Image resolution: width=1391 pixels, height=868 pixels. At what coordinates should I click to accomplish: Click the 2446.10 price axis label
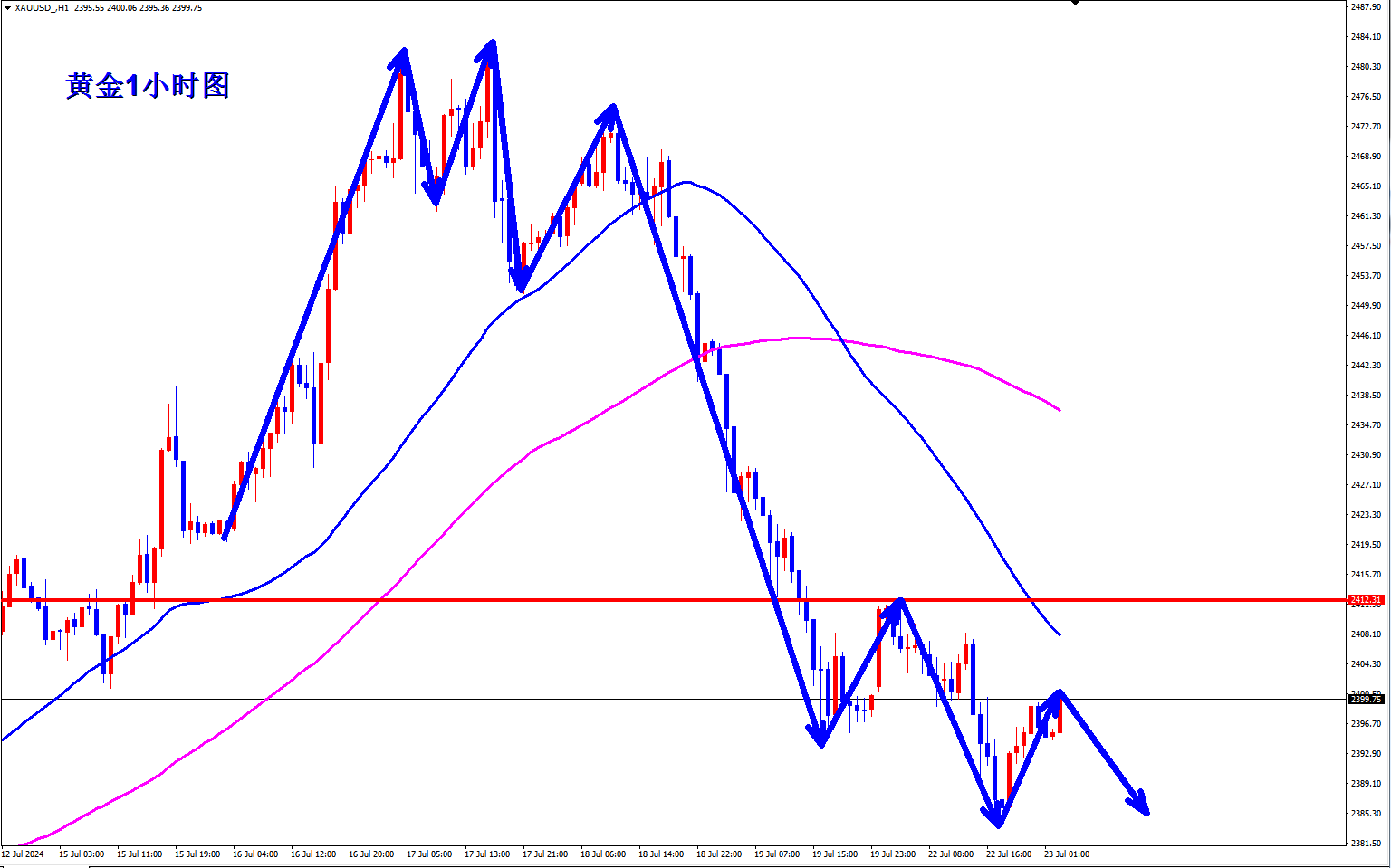(x=1366, y=336)
